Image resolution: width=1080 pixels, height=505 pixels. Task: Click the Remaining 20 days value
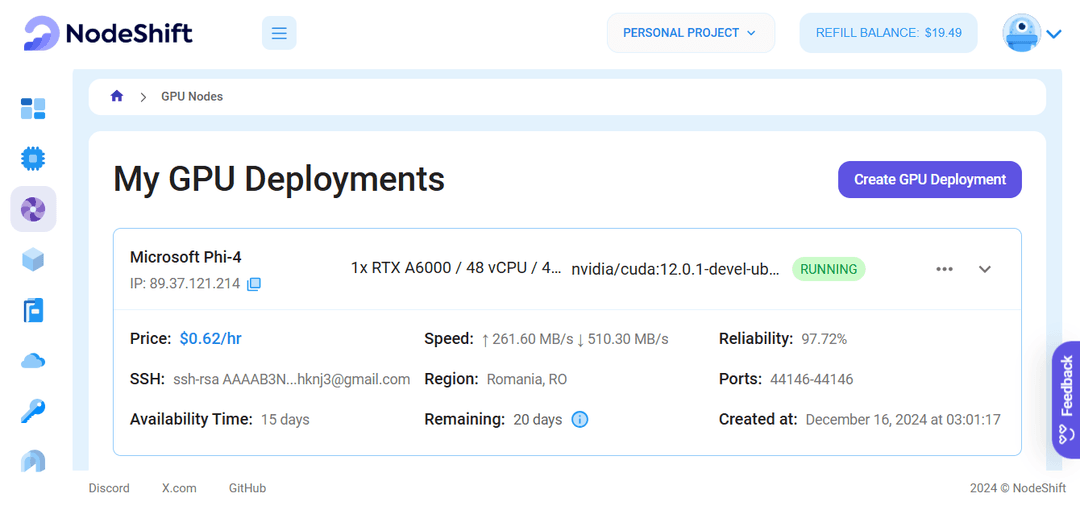538,420
